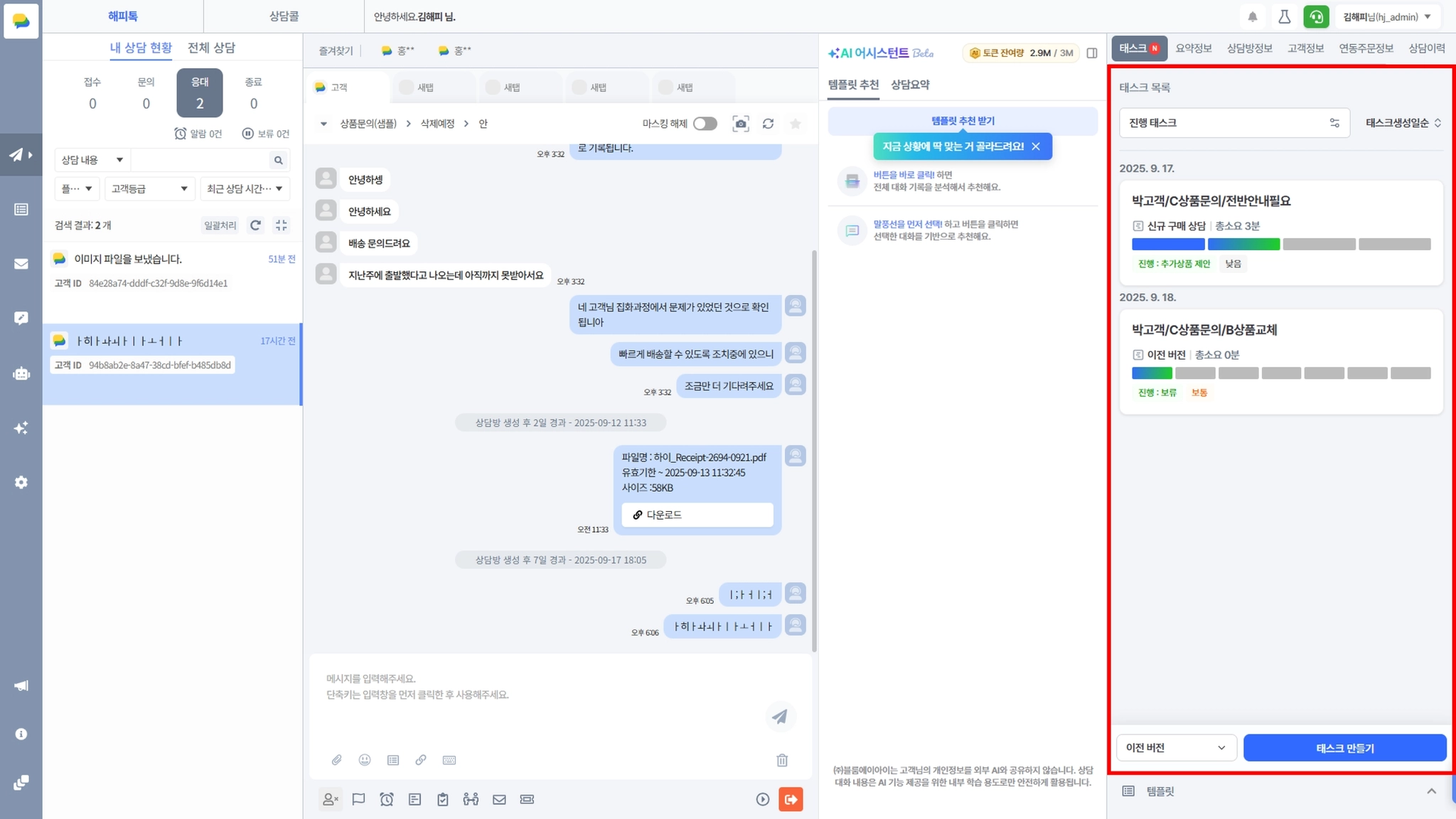
Task: Expand the 템플릿 section chevron
Action: 1431,791
